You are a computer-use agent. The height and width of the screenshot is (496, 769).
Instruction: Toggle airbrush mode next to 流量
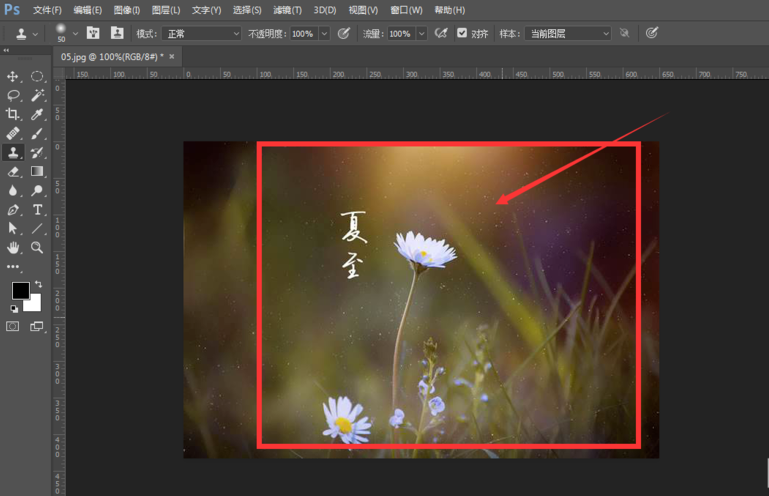pos(441,33)
